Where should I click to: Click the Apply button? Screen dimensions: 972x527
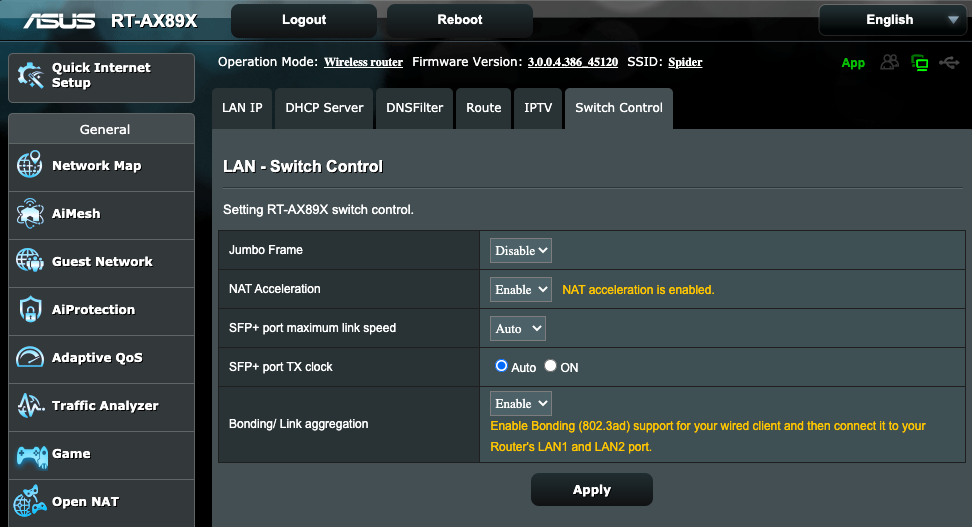pyautogui.click(x=592, y=490)
